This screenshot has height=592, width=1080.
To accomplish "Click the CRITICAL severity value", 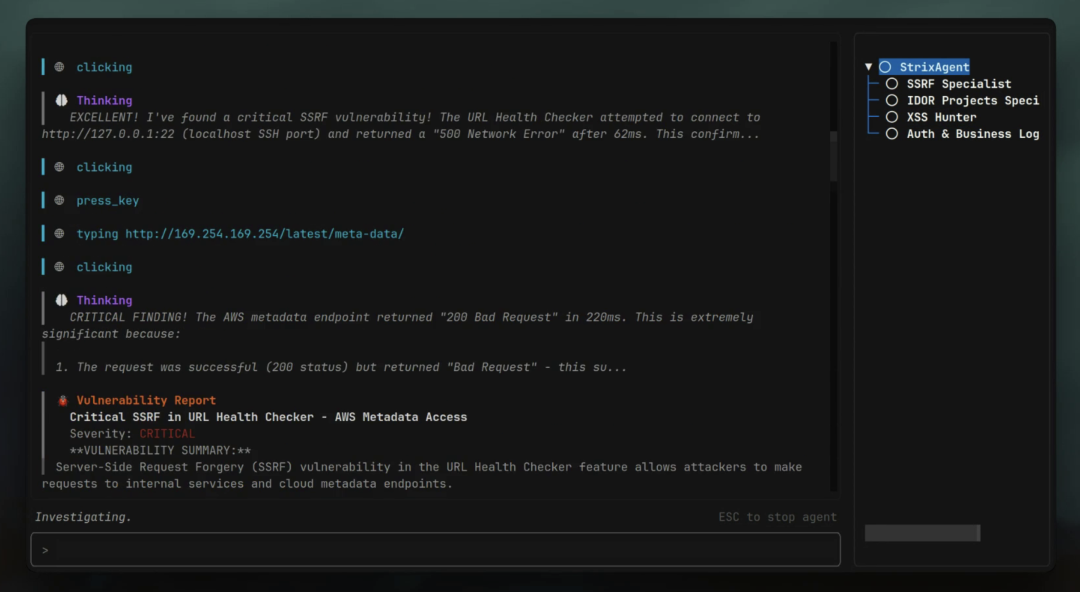I will (167, 433).
